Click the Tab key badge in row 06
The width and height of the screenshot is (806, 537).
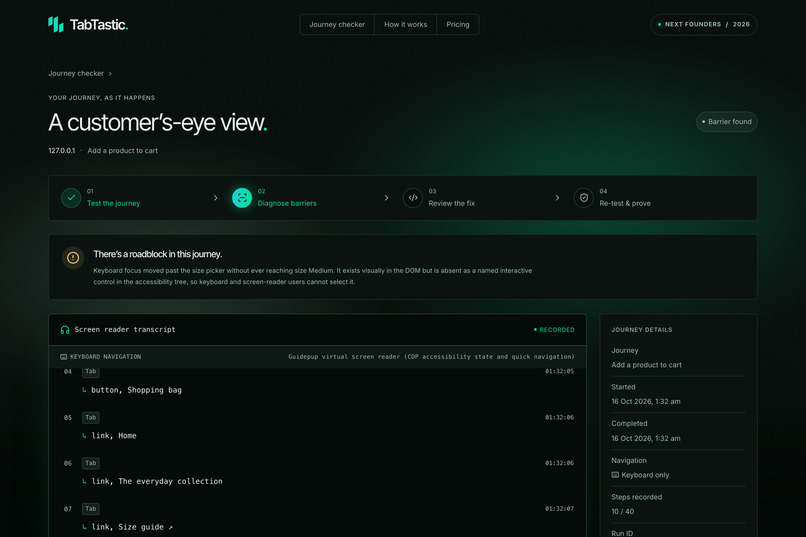coord(90,463)
